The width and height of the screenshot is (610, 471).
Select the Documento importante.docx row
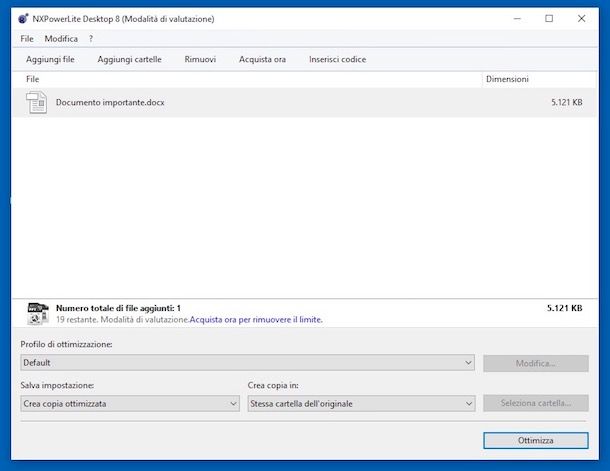(305, 102)
